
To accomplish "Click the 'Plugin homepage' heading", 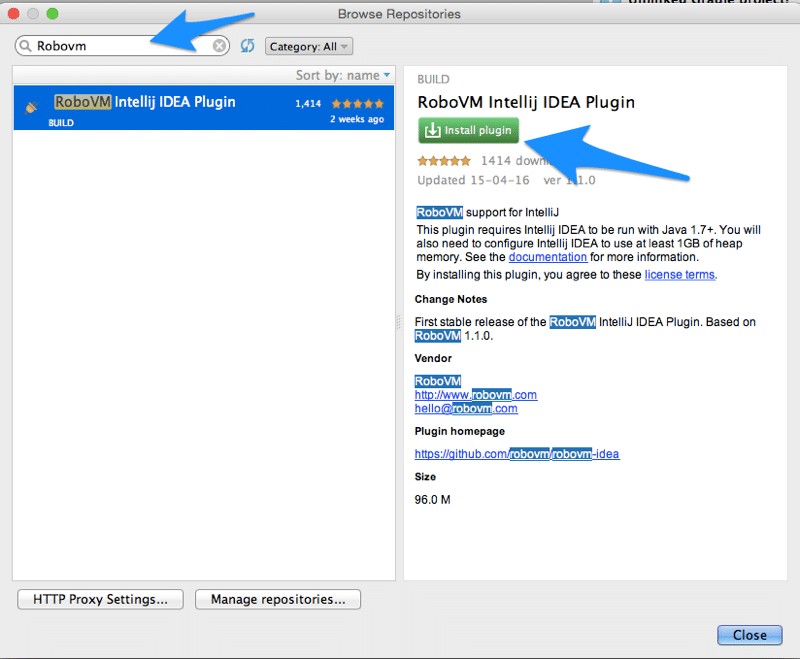I will click(x=459, y=432).
